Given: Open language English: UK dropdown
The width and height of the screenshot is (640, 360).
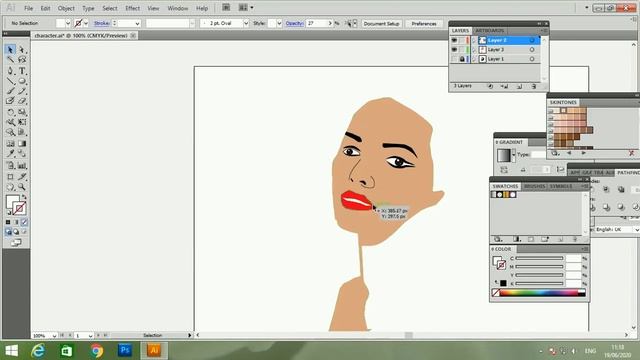Looking at the screenshot, I should tap(636, 230).
